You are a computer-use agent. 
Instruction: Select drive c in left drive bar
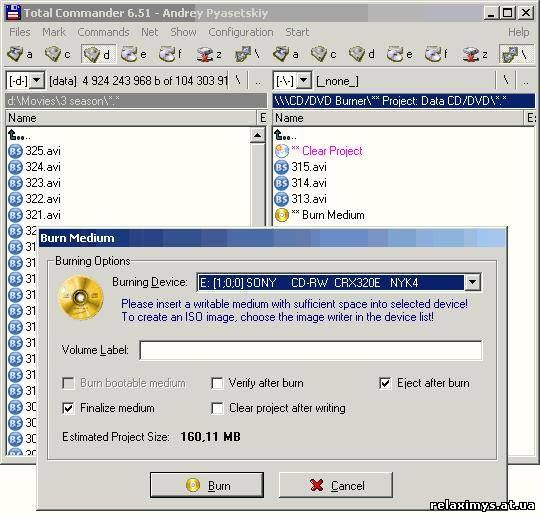(x=58, y=54)
